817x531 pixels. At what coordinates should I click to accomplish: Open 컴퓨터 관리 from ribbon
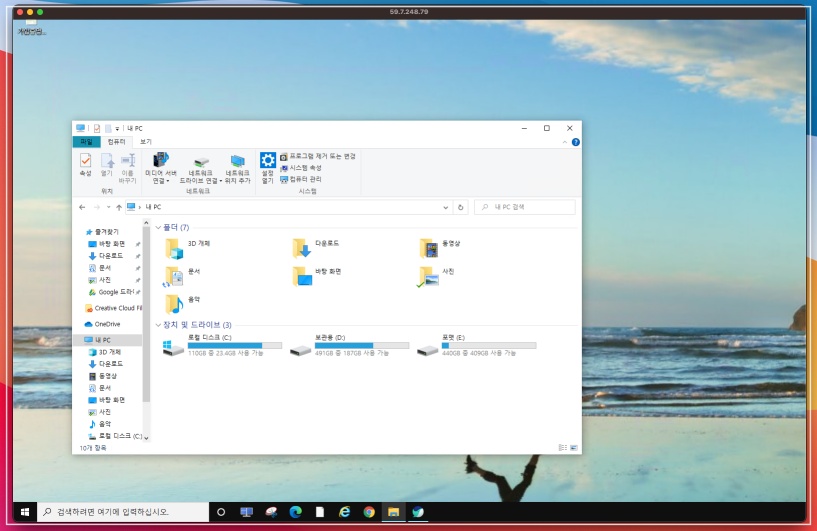point(301,179)
